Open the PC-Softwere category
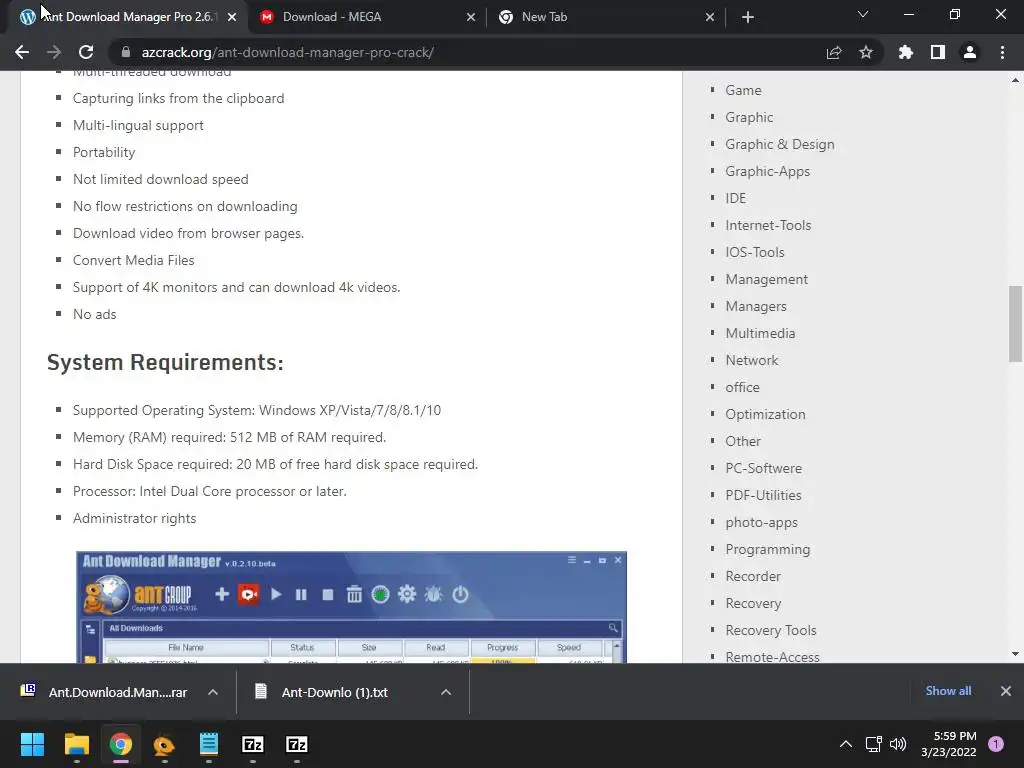The width and height of the screenshot is (1024, 768). (x=763, y=468)
